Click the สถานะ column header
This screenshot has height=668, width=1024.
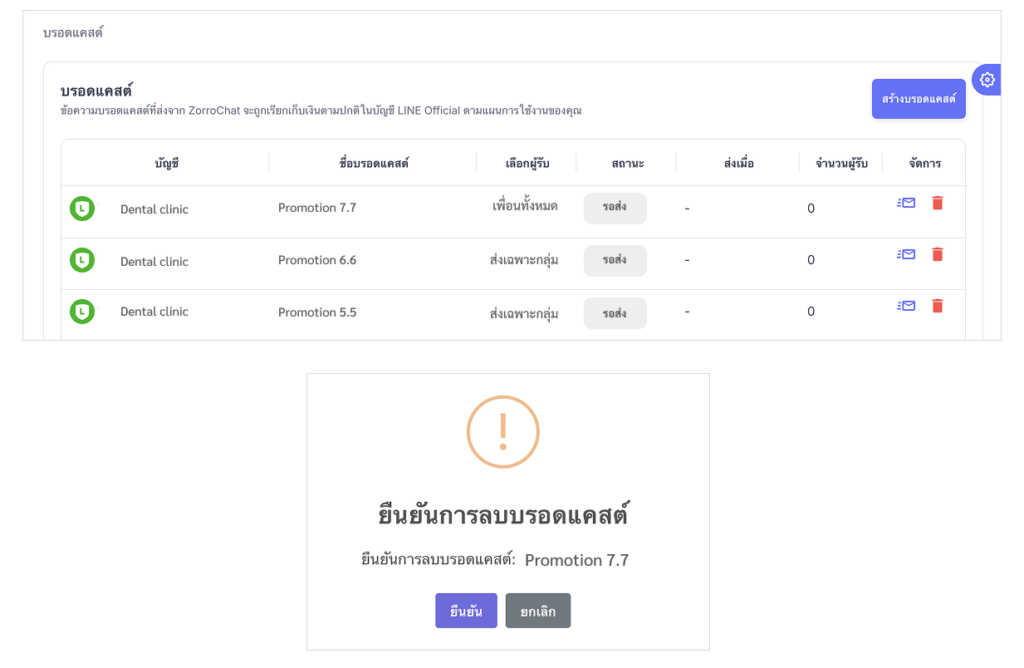(x=627, y=163)
